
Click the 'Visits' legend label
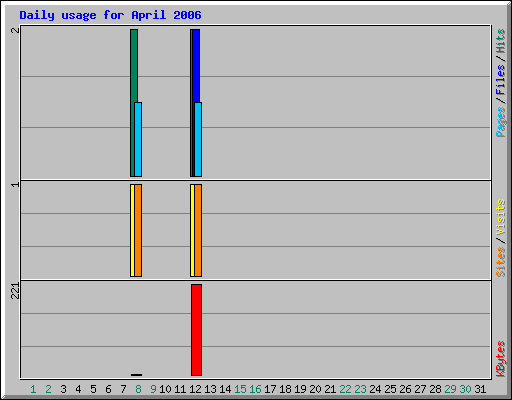coord(500,217)
